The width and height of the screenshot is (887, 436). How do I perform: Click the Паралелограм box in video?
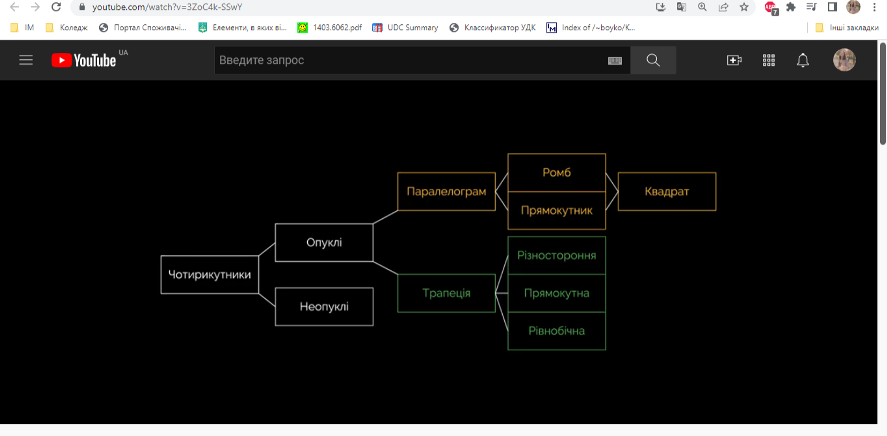click(x=446, y=192)
